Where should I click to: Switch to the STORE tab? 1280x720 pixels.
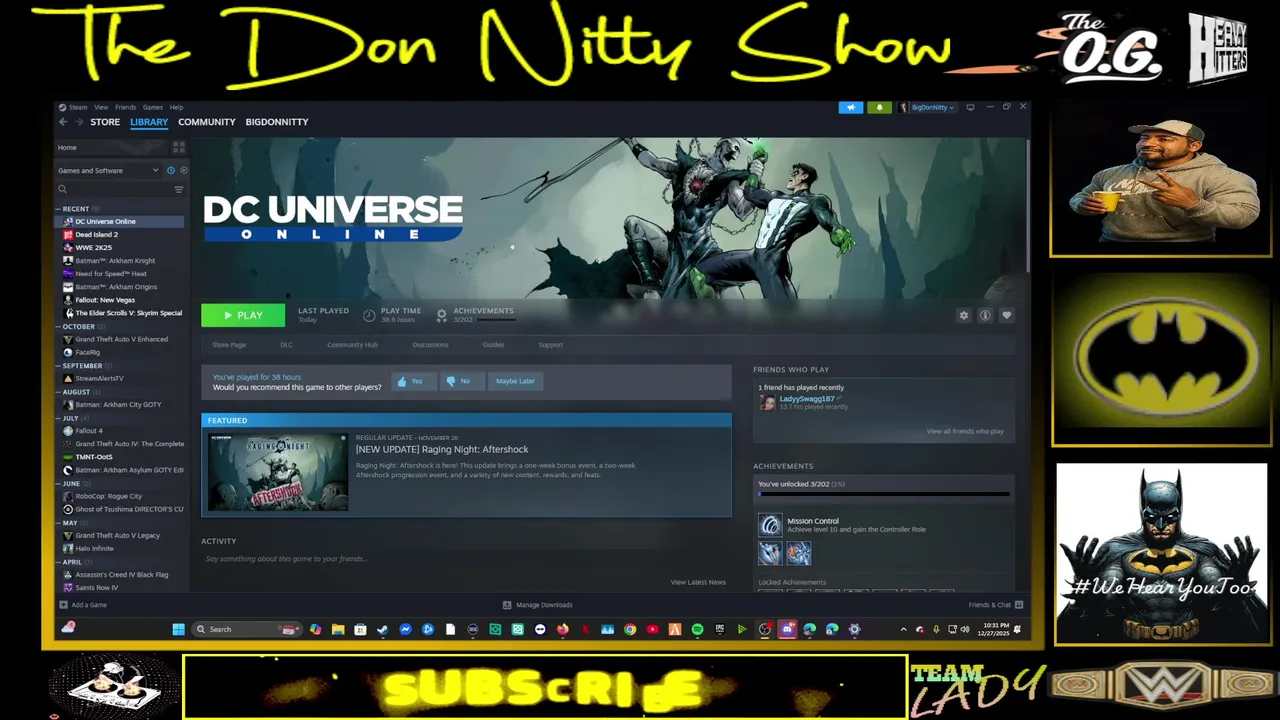pyautogui.click(x=105, y=122)
